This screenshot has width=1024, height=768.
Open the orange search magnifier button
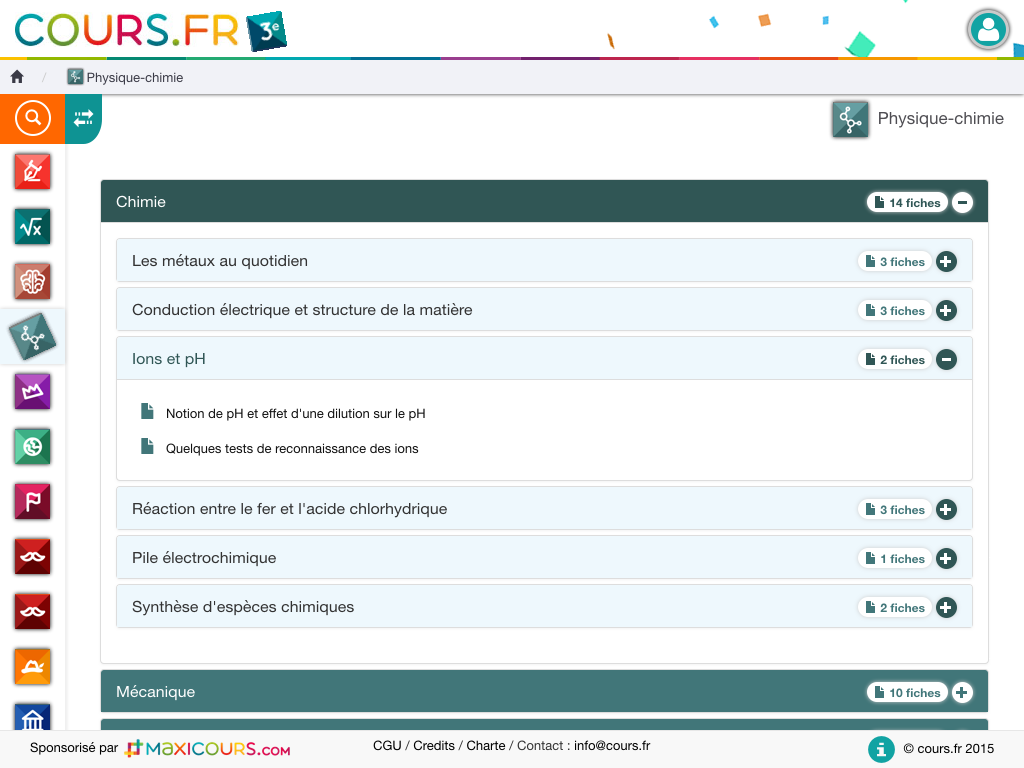point(33,118)
